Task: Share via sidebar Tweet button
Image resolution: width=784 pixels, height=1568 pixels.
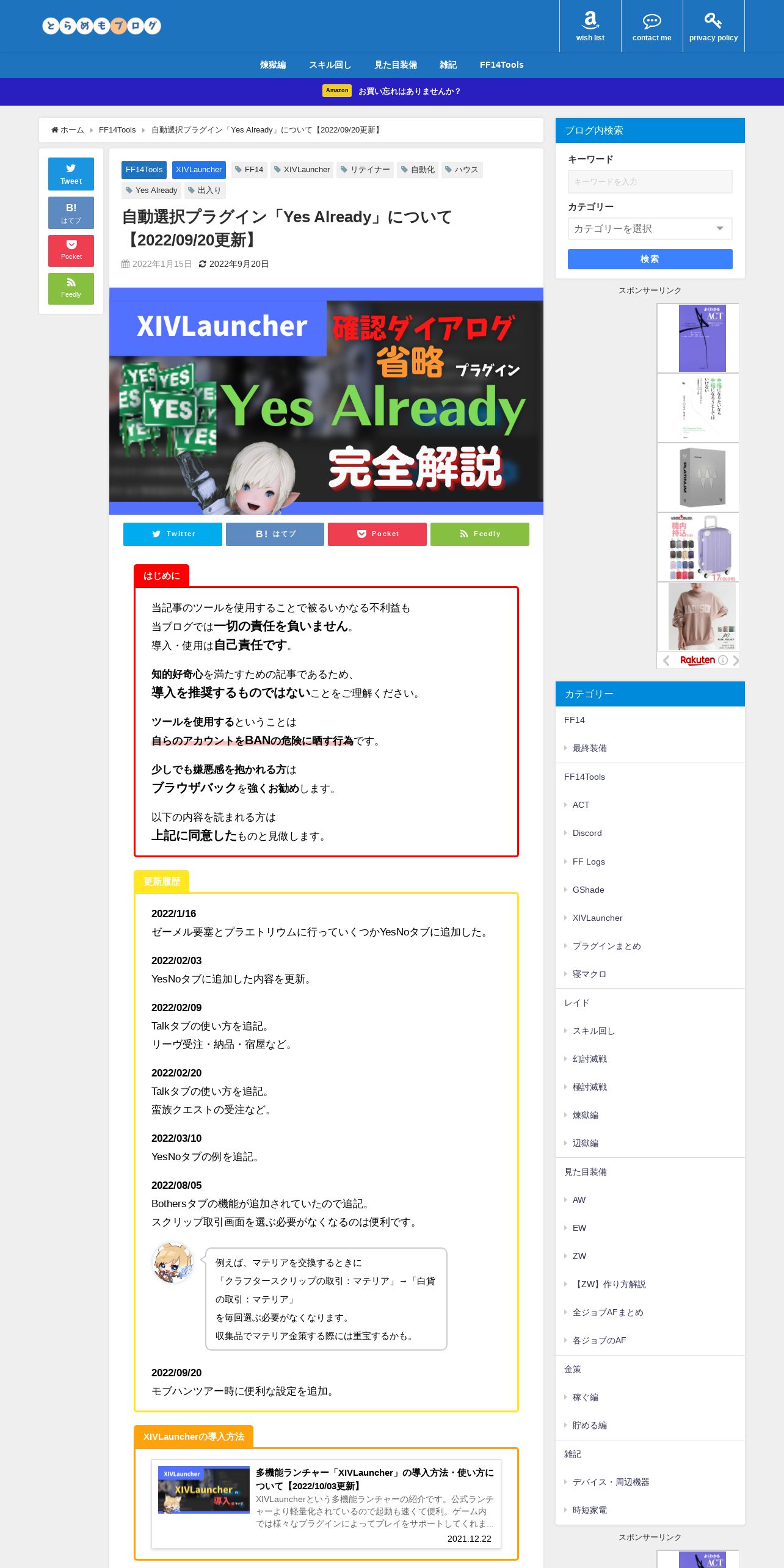Action: [x=71, y=174]
